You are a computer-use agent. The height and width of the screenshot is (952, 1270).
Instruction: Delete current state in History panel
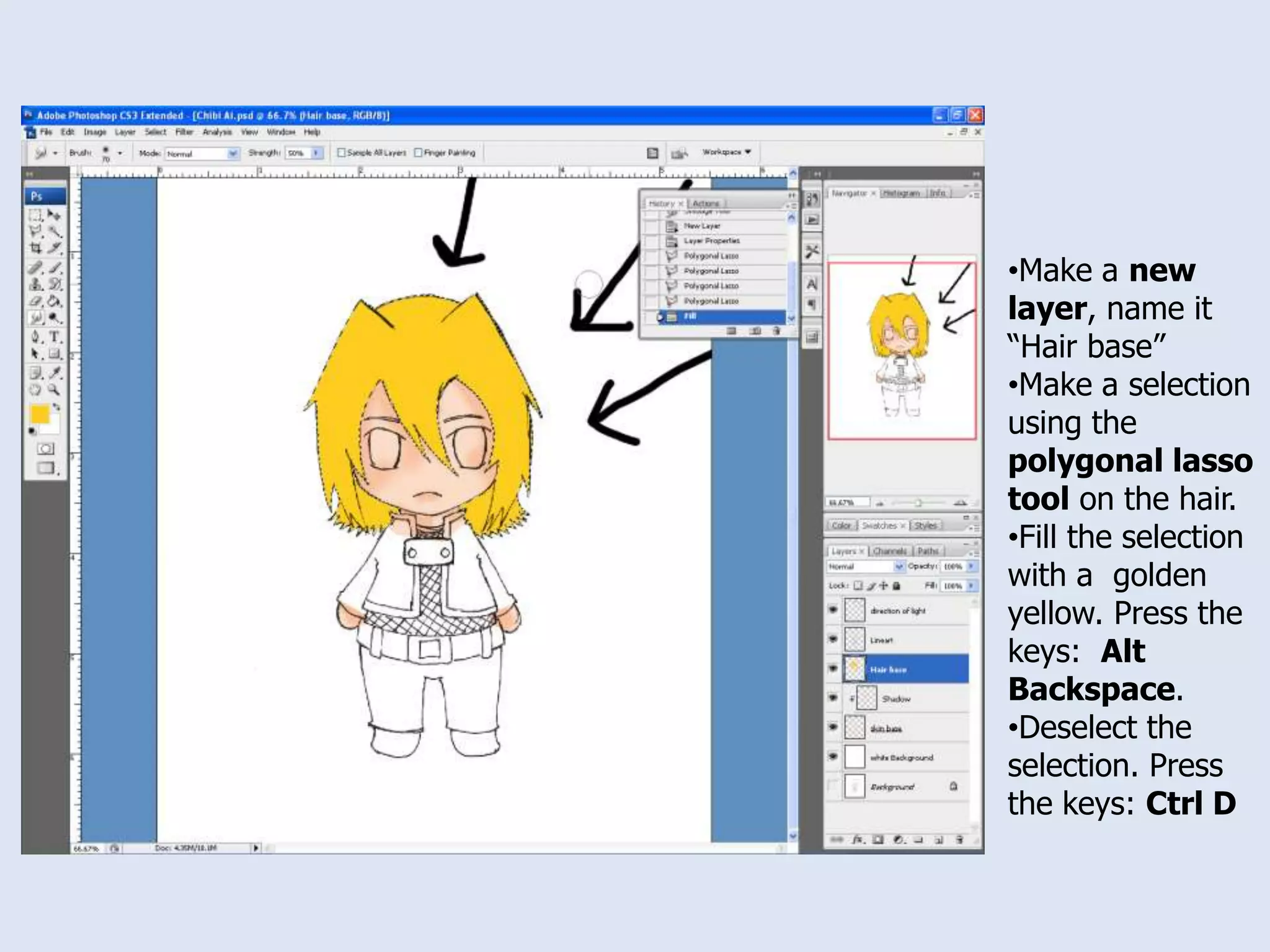[x=776, y=331]
